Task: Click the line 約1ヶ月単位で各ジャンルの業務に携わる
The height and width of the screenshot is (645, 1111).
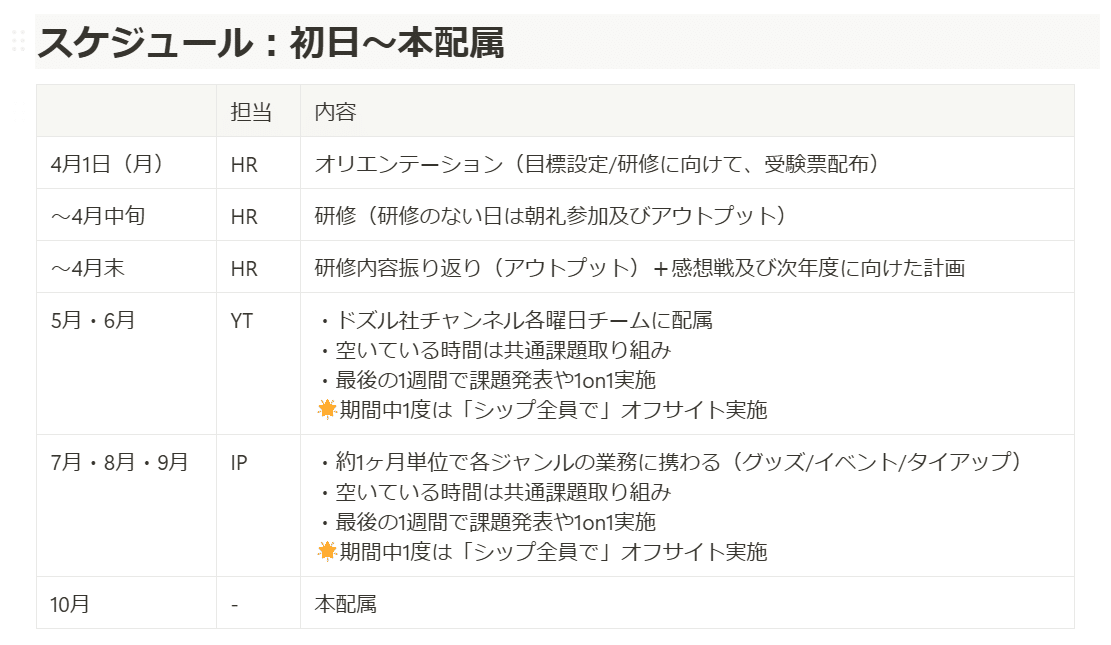Action: [530, 463]
